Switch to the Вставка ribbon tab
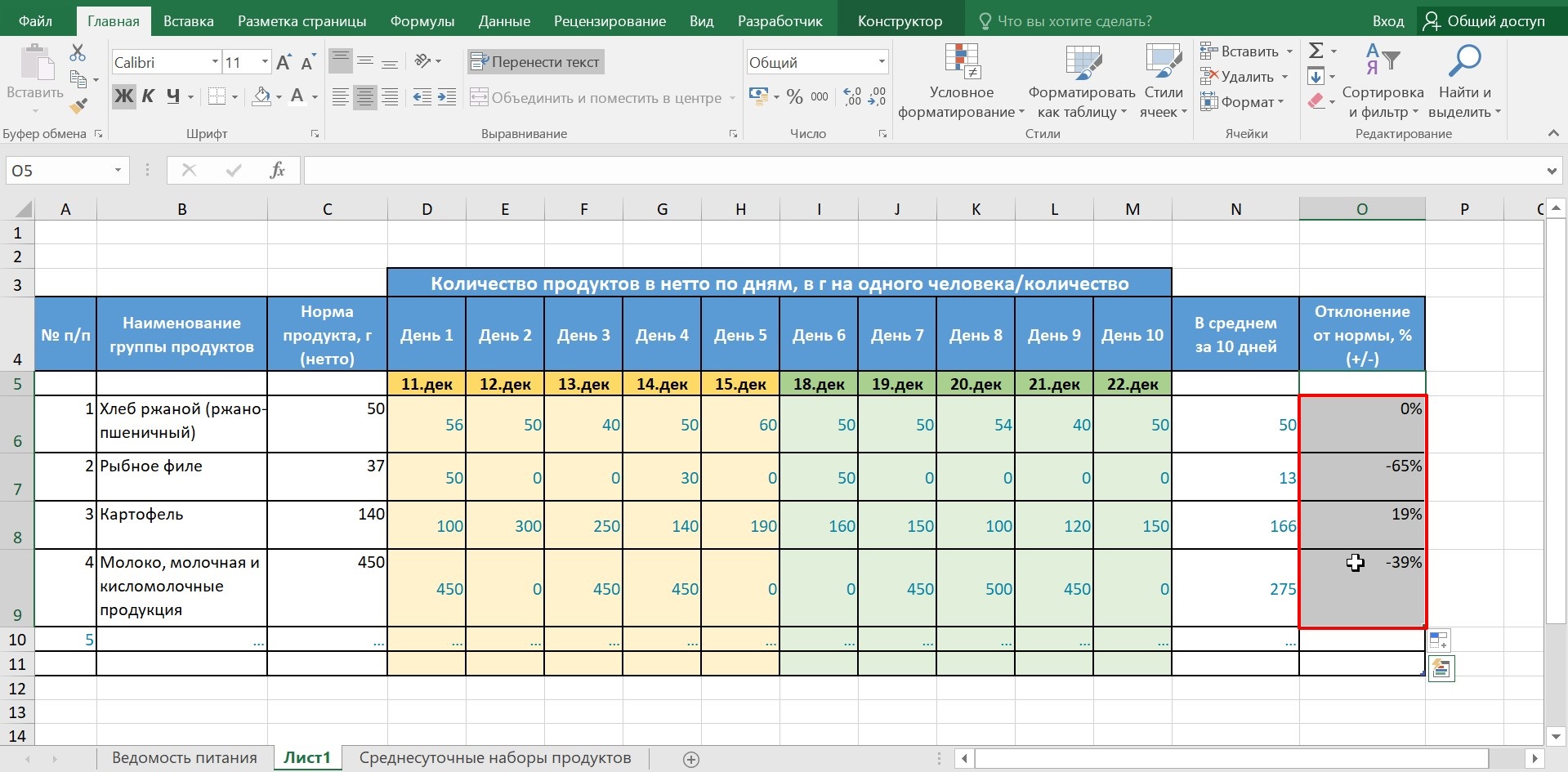The image size is (1568, 772). coord(188,21)
